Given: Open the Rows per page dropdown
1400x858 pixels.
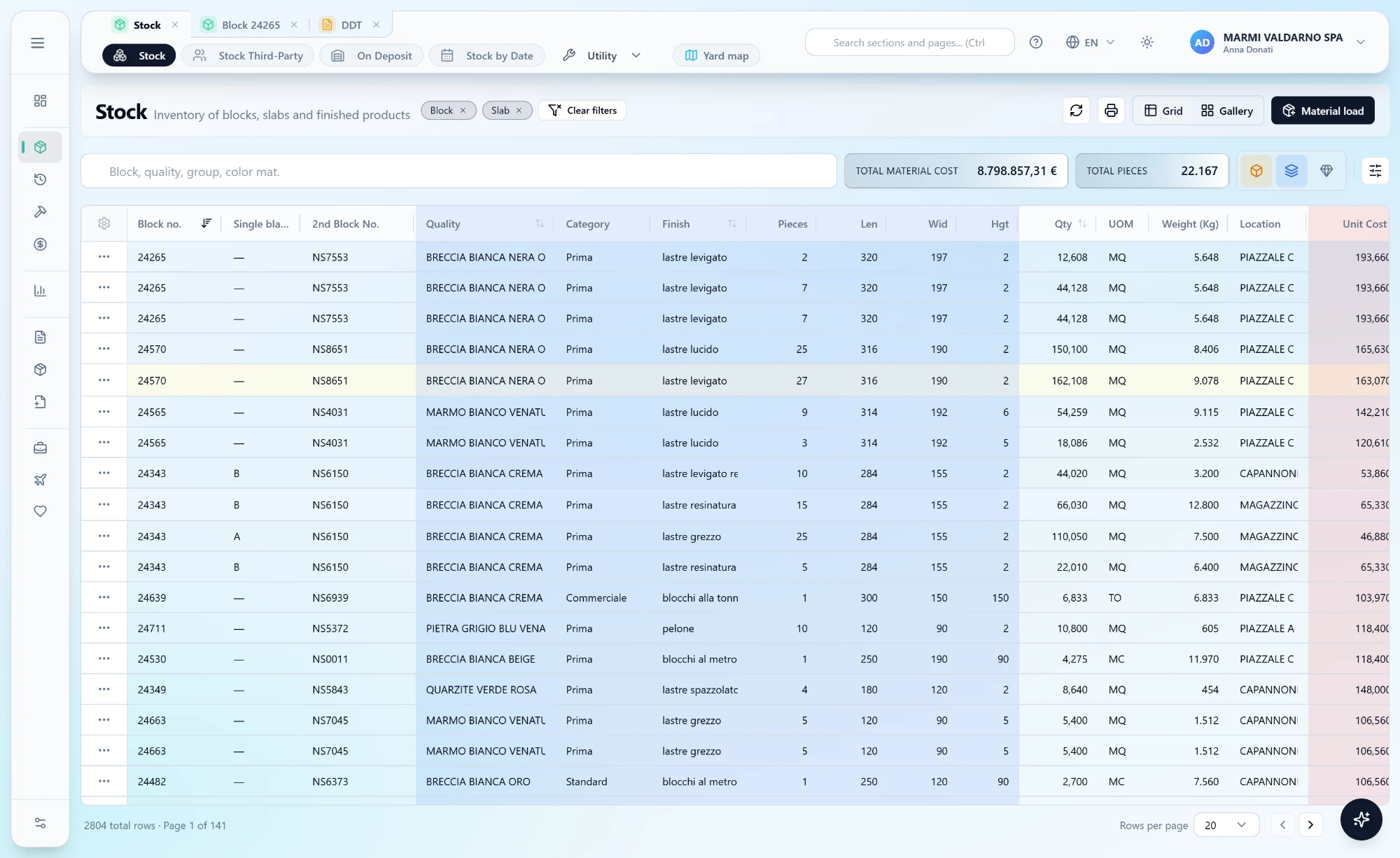Looking at the screenshot, I should (1226, 825).
